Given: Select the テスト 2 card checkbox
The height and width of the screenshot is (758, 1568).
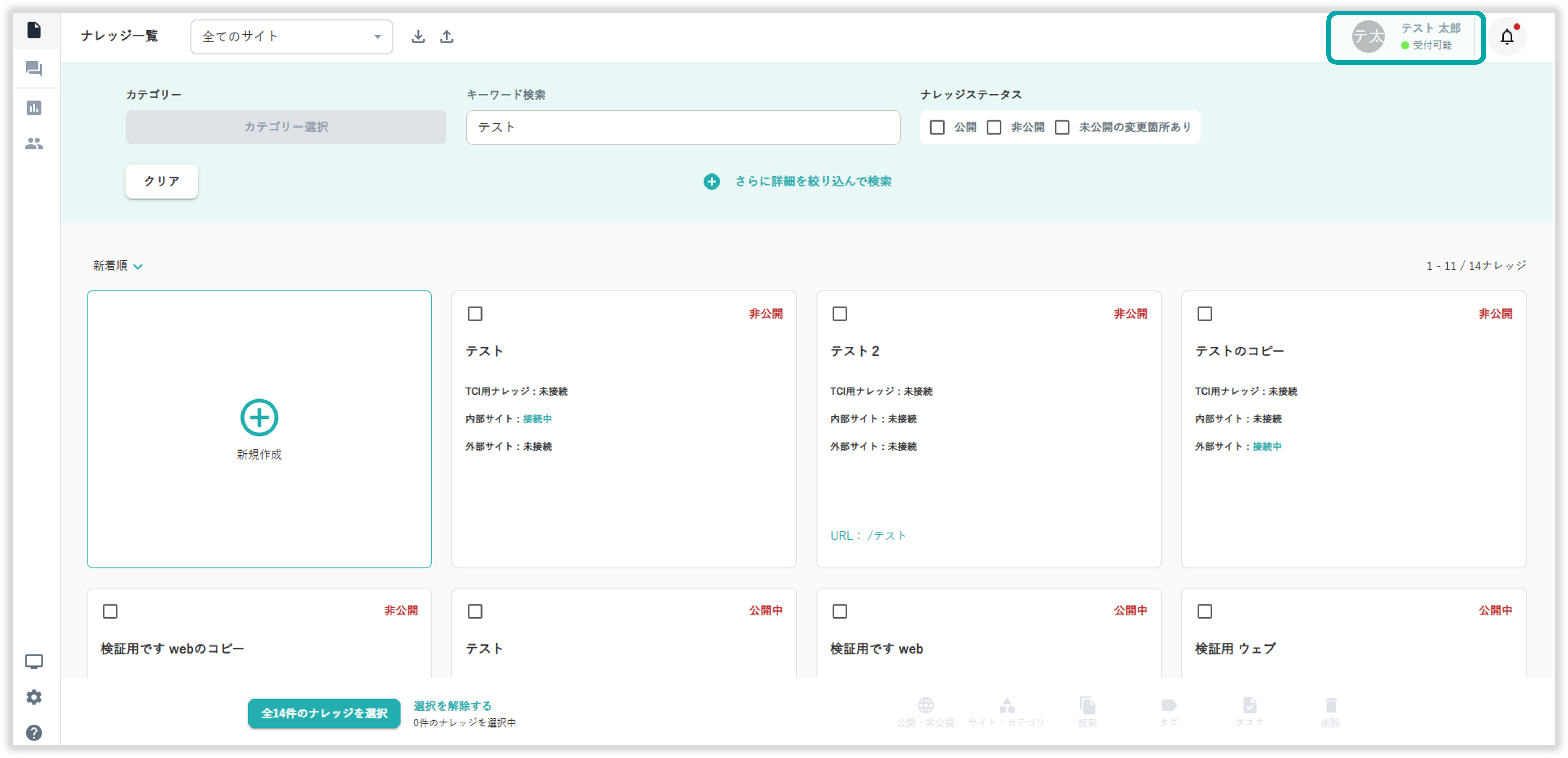Looking at the screenshot, I should click(x=840, y=314).
